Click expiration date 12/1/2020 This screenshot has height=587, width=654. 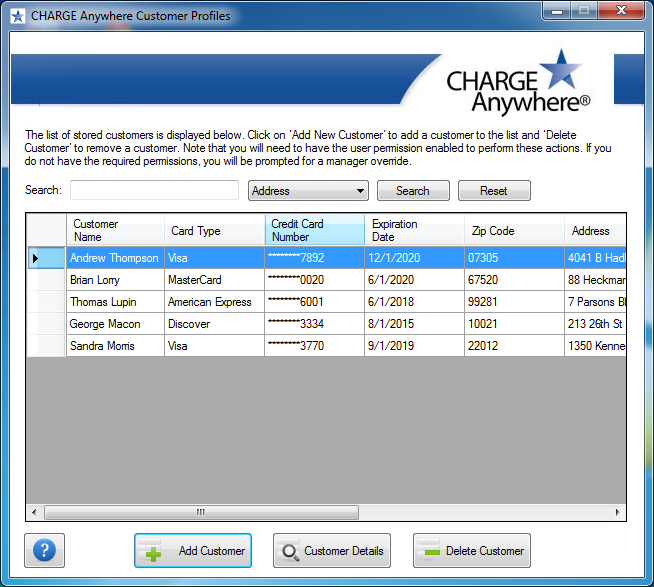[414, 258]
